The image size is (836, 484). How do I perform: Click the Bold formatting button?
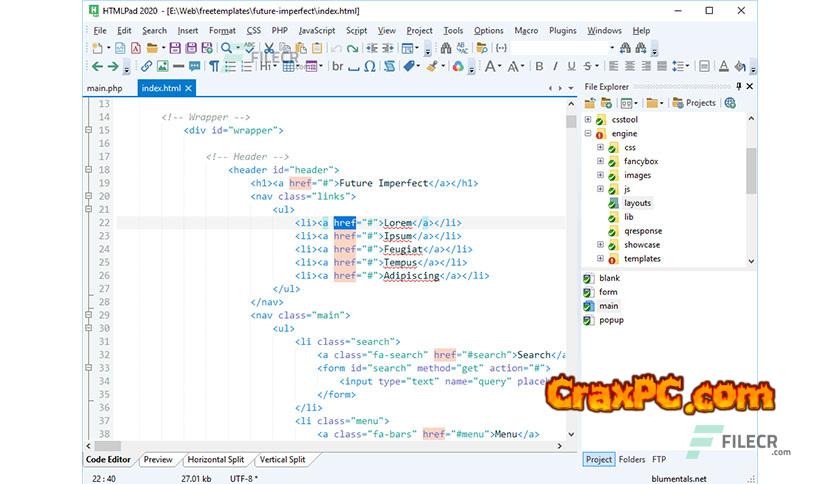pos(539,66)
